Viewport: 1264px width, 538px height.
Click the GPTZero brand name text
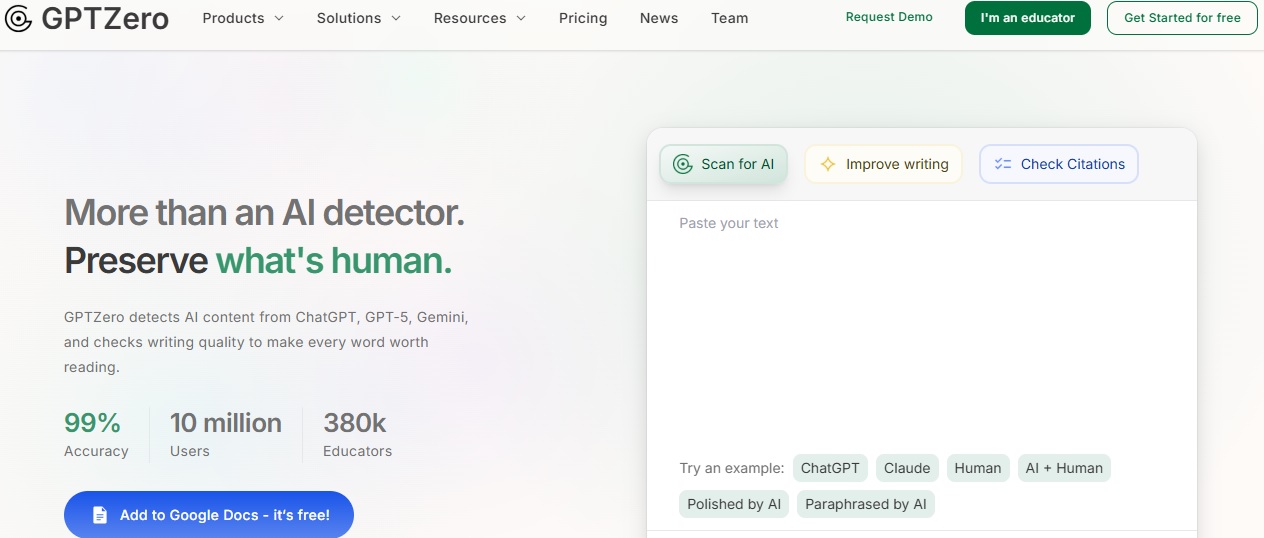click(x=105, y=18)
